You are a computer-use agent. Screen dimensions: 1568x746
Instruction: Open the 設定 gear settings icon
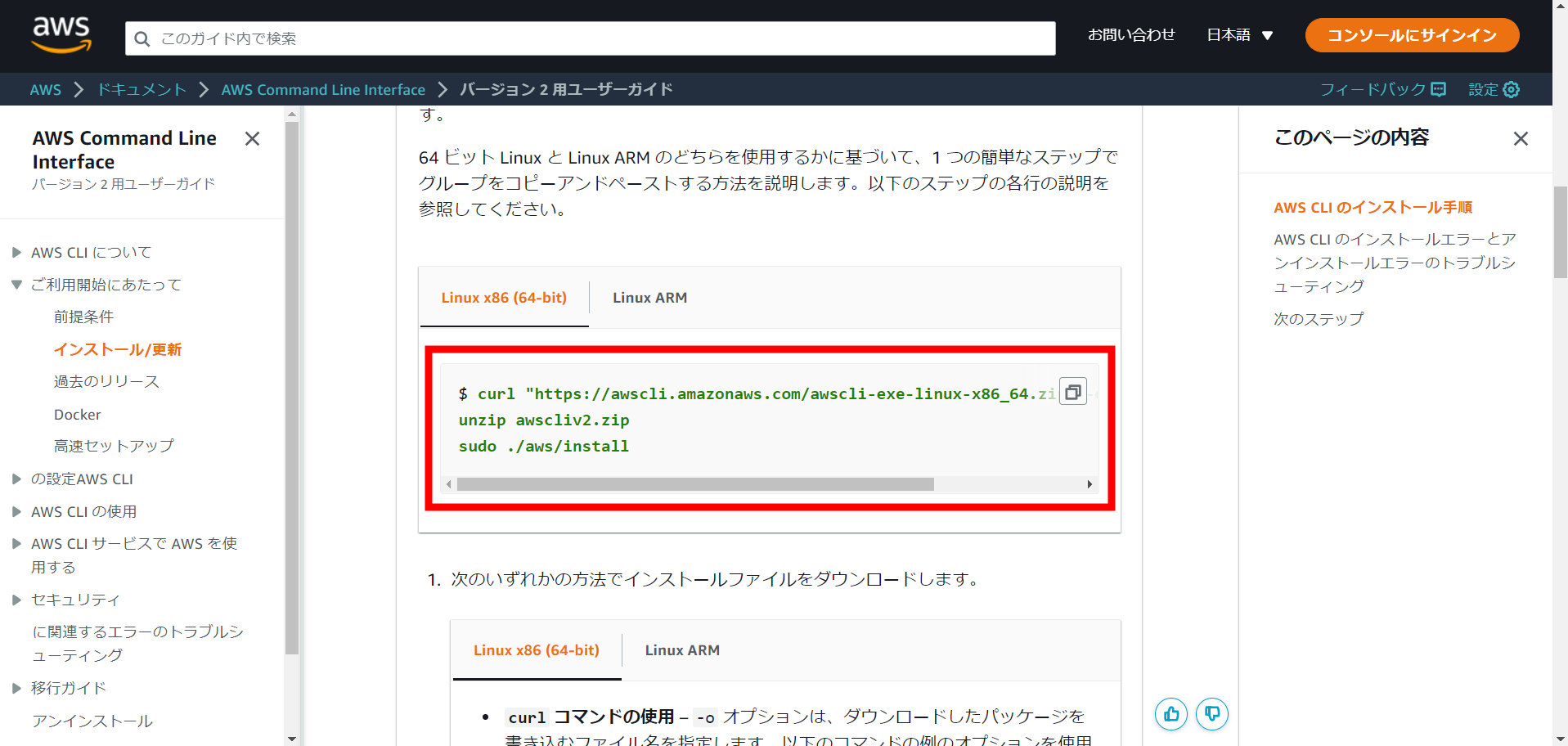(x=1511, y=89)
